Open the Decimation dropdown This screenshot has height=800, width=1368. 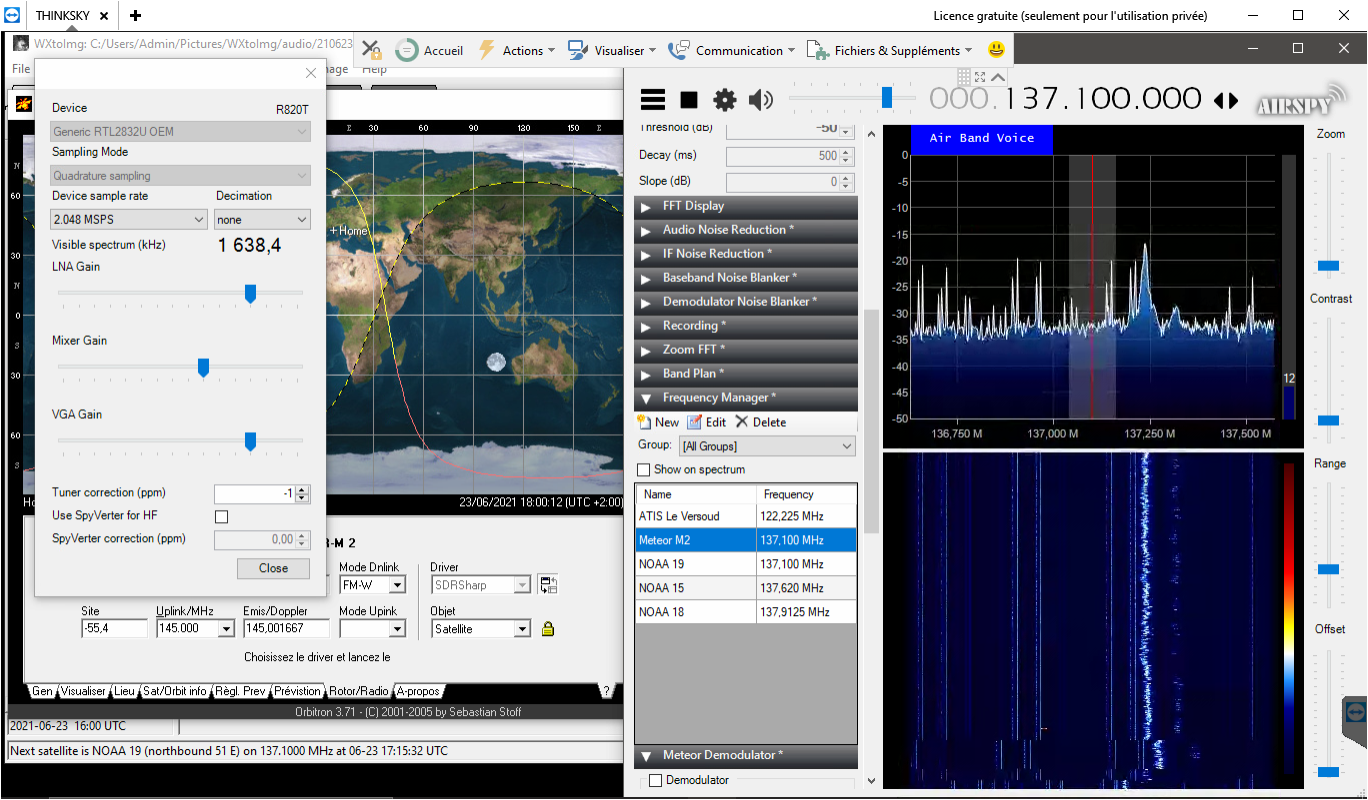coord(262,219)
